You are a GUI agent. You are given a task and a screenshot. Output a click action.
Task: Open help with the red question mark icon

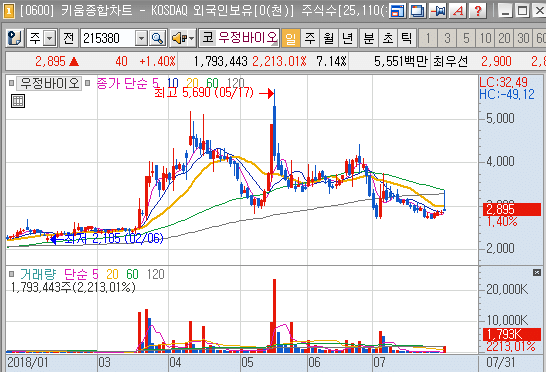(x=478, y=11)
